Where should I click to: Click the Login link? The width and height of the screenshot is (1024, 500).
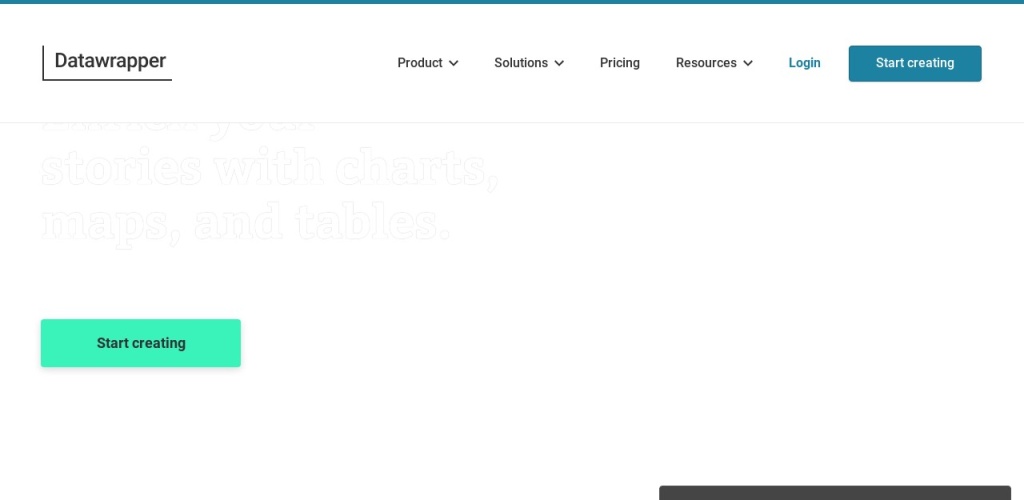click(804, 63)
